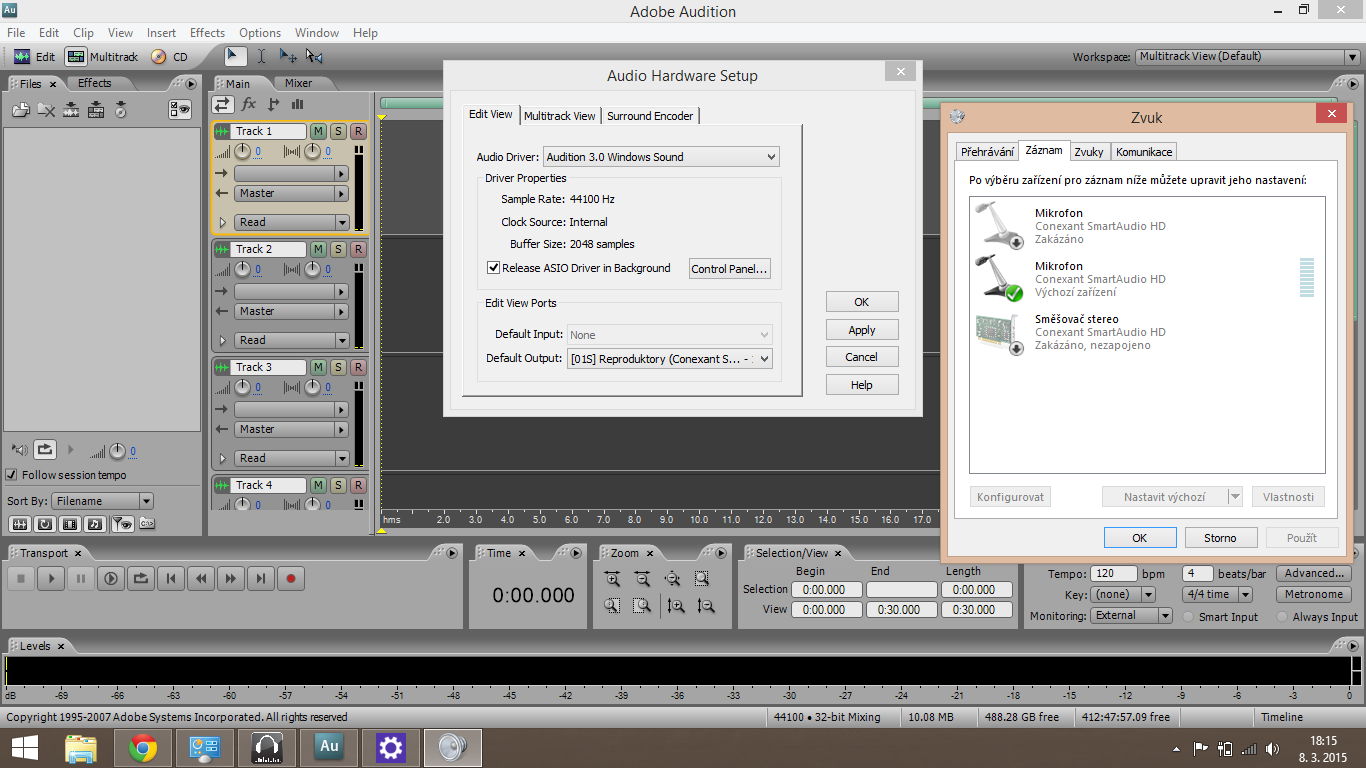
Task: Open Windows Start button
Action: pyautogui.click(x=24, y=747)
